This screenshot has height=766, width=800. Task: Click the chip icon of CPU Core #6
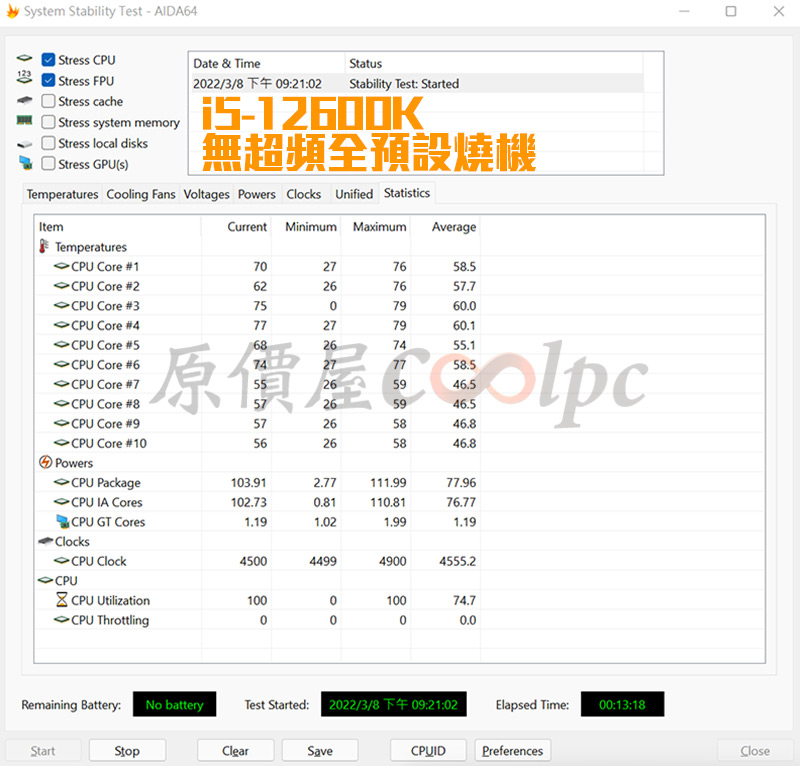point(62,364)
